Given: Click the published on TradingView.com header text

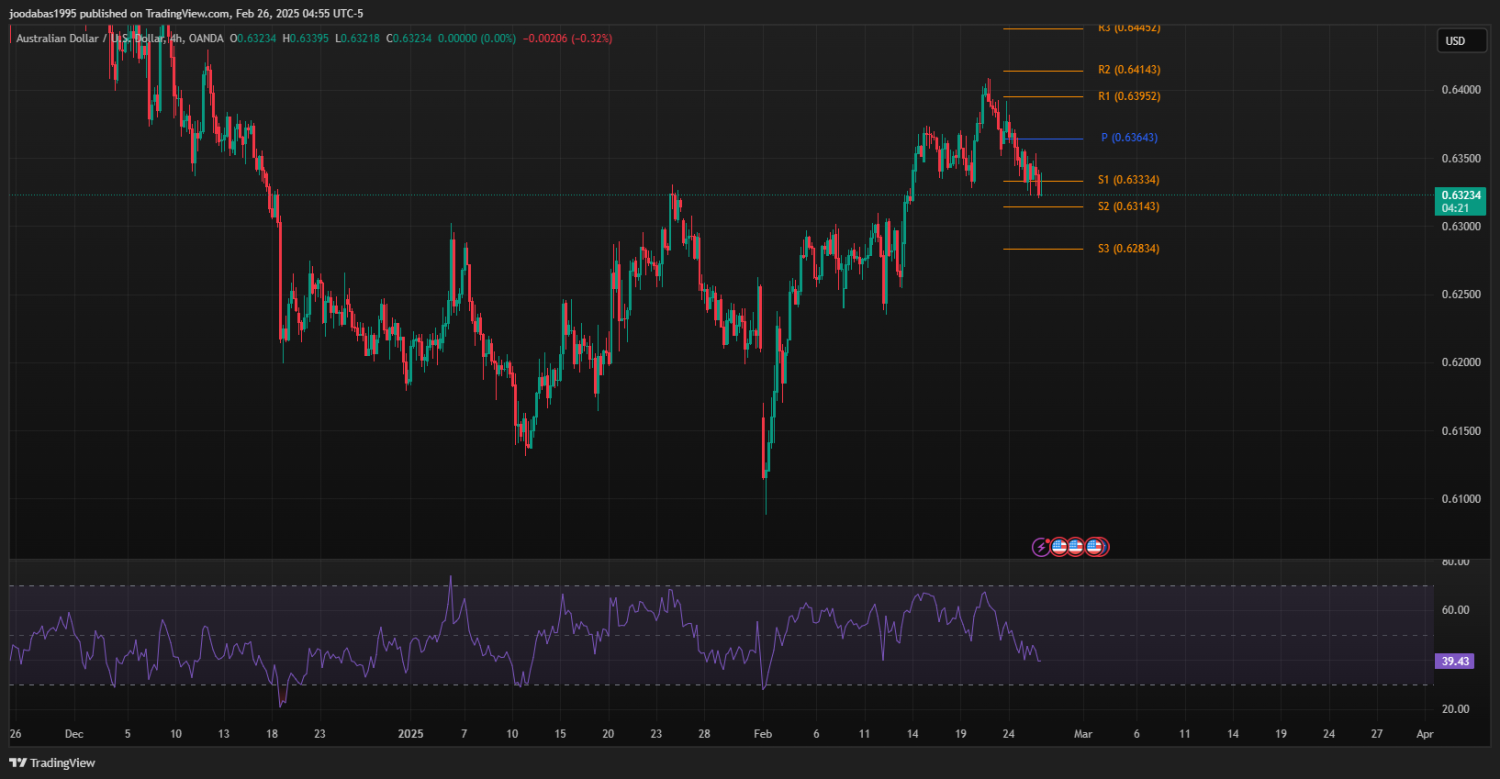Looking at the screenshot, I should [x=186, y=13].
